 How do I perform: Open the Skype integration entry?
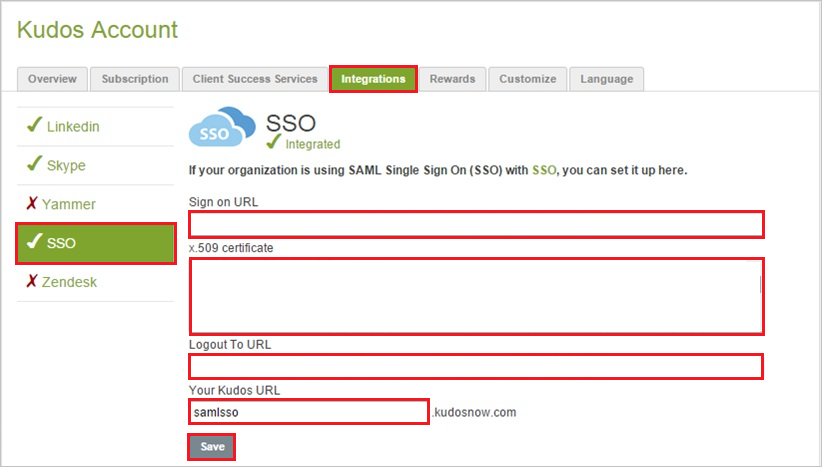click(x=95, y=165)
